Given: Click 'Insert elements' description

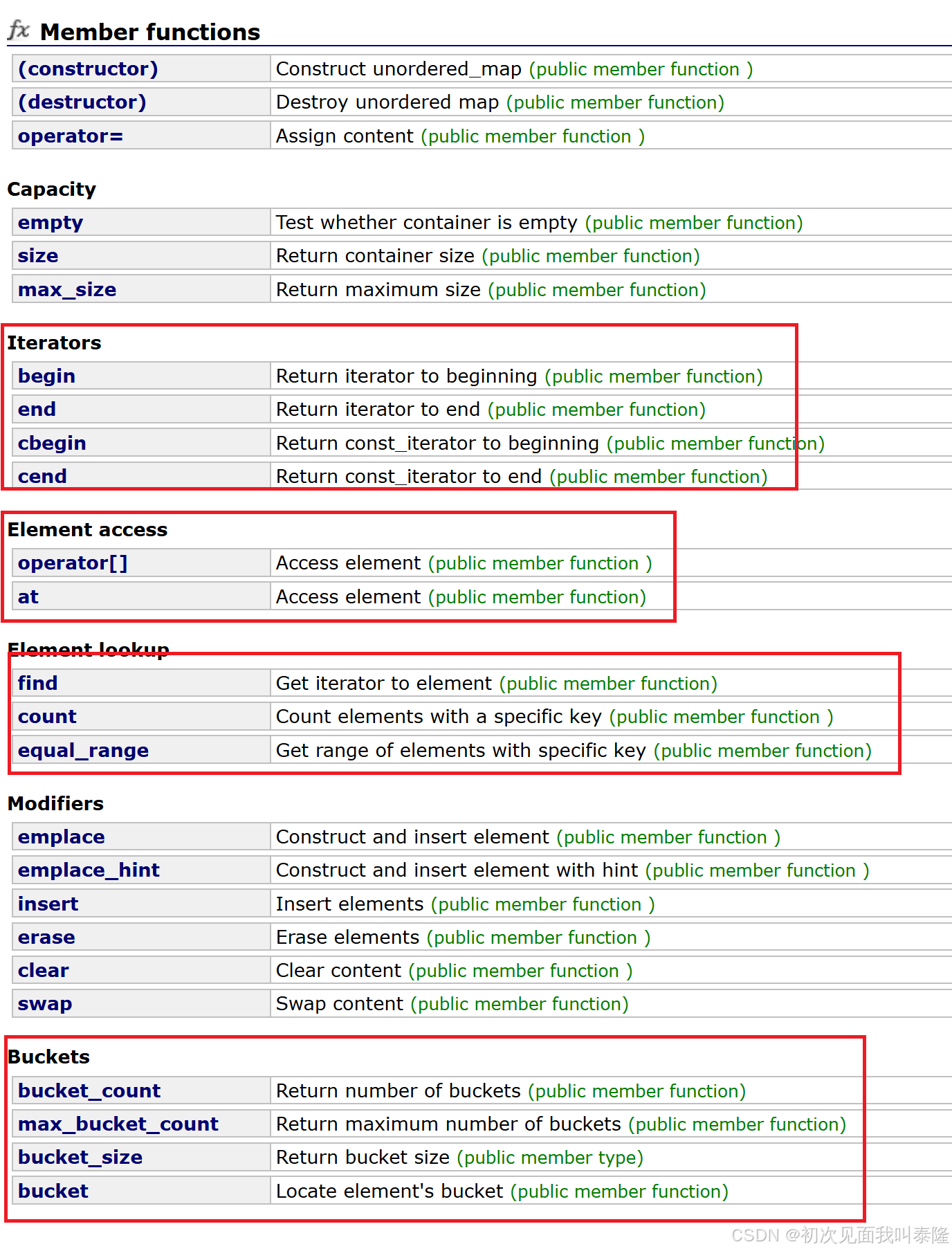Looking at the screenshot, I should pyautogui.click(x=349, y=904).
